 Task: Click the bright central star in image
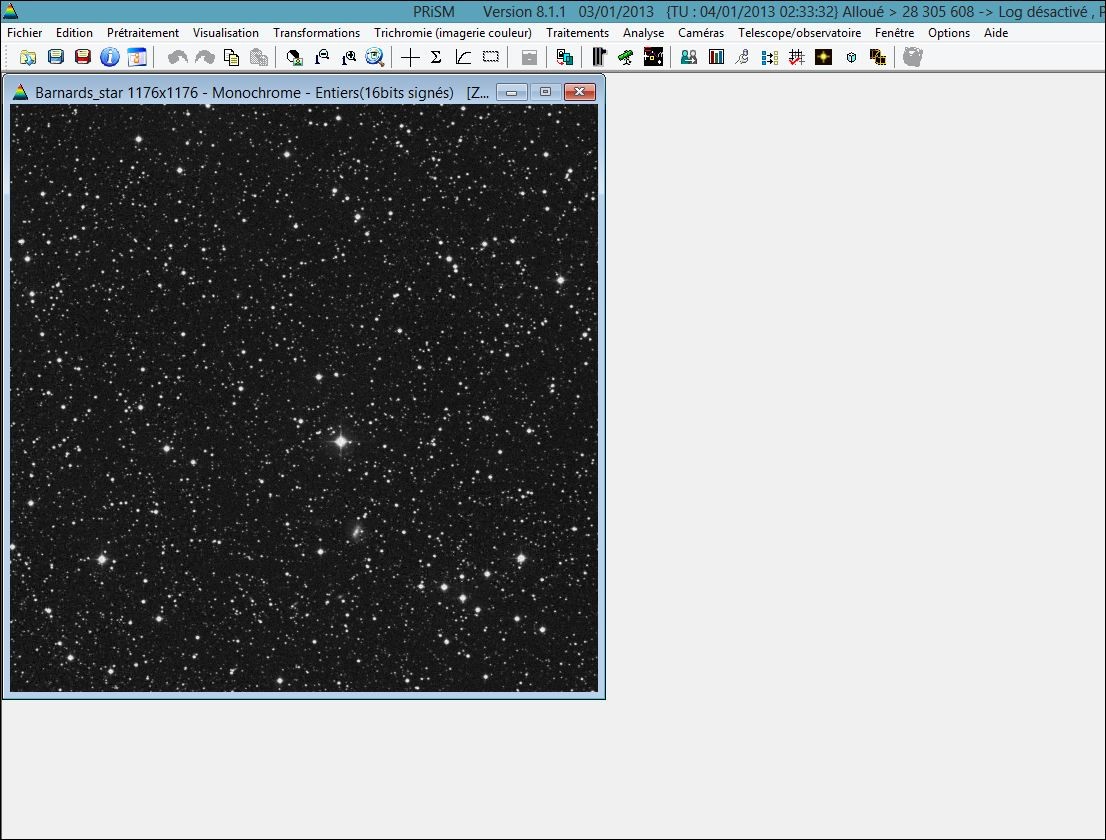341,442
